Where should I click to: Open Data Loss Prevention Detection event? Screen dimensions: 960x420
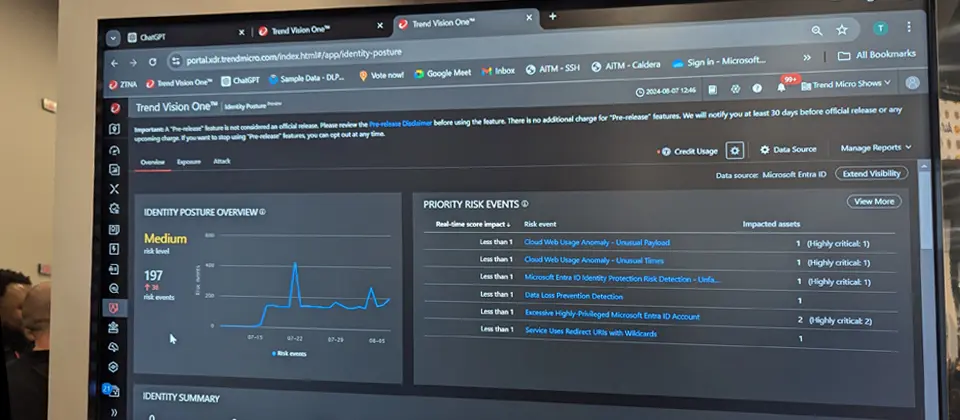(574, 296)
